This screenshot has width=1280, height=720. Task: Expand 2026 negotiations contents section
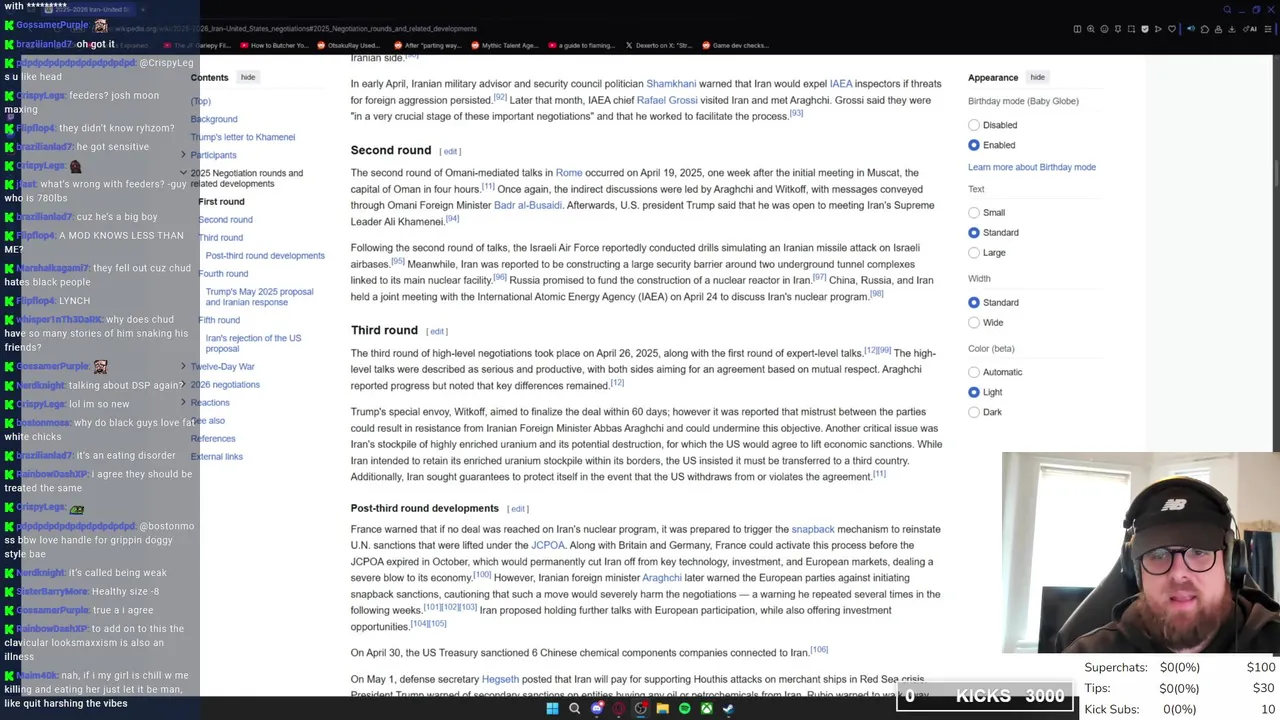pyautogui.click(x=183, y=385)
